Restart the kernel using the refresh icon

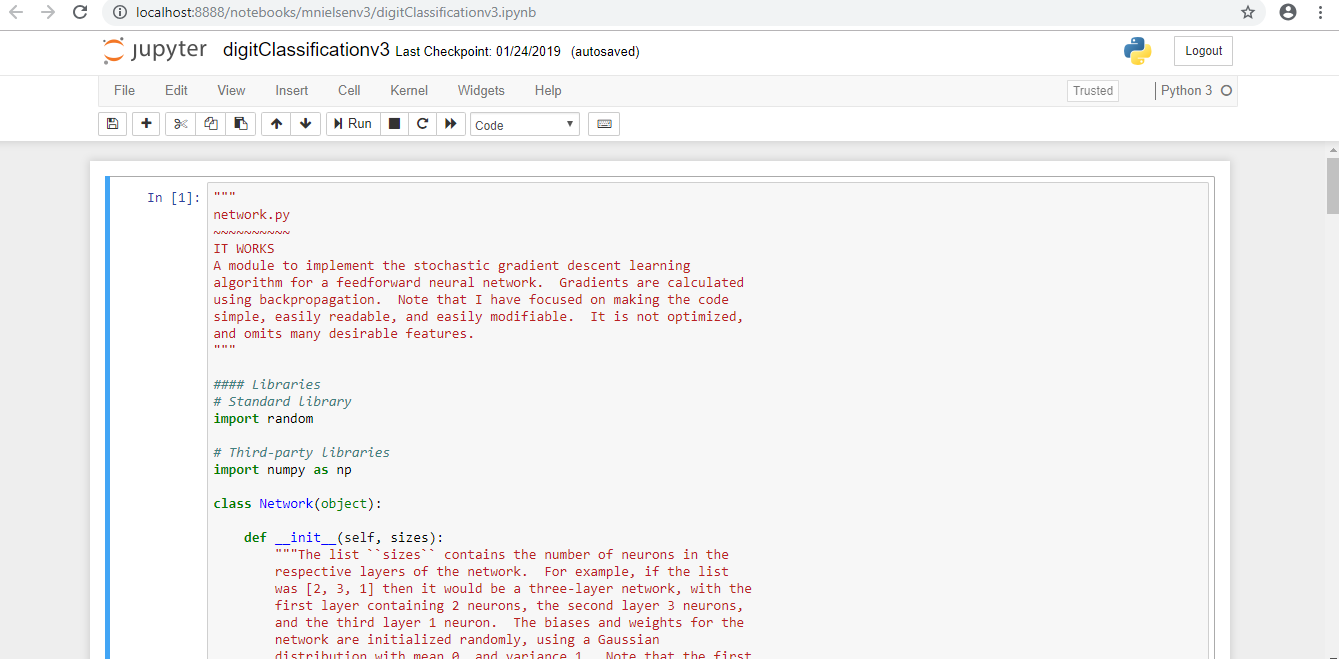pos(422,123)
